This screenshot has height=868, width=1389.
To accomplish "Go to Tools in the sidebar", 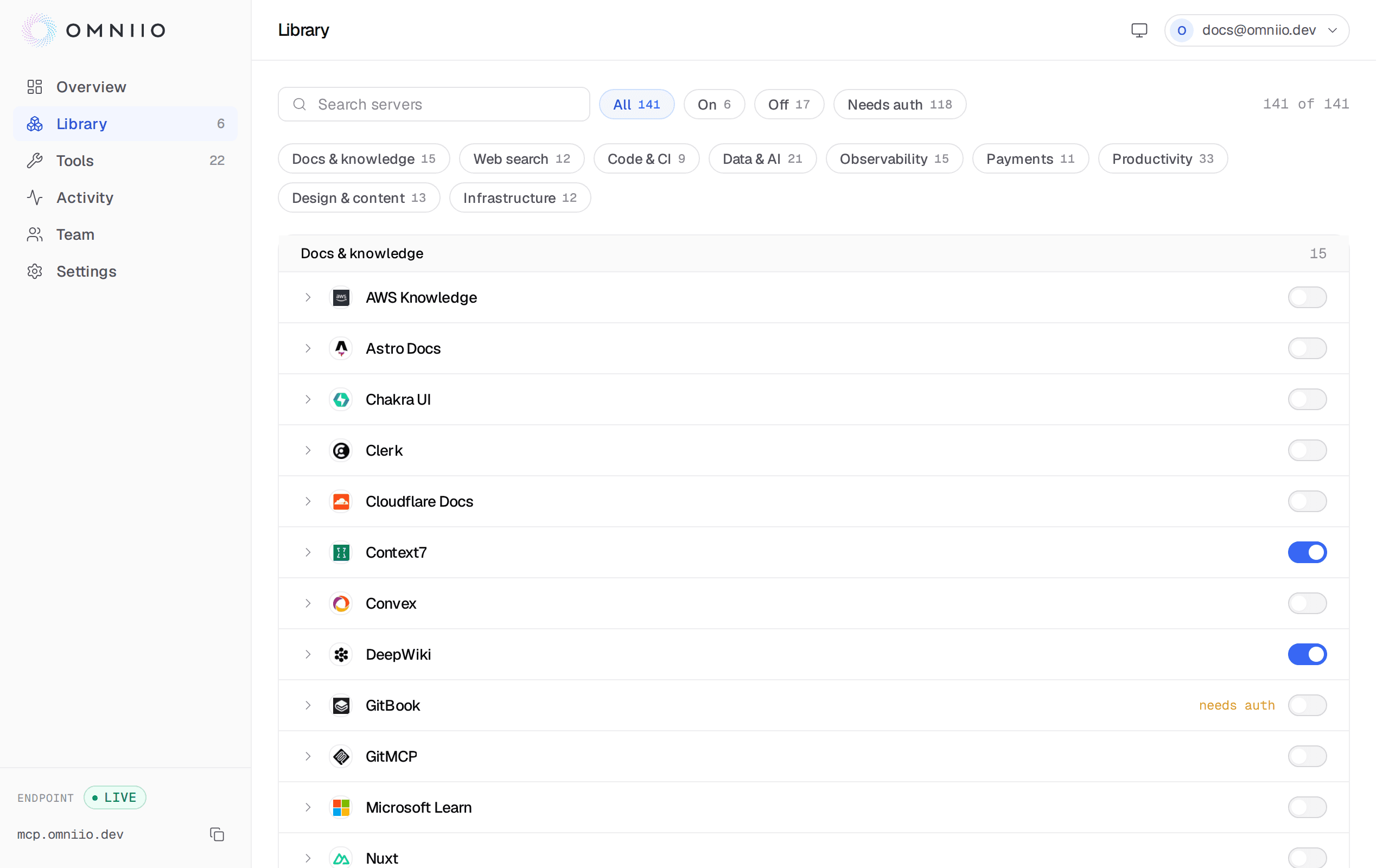I will [125, 160].
